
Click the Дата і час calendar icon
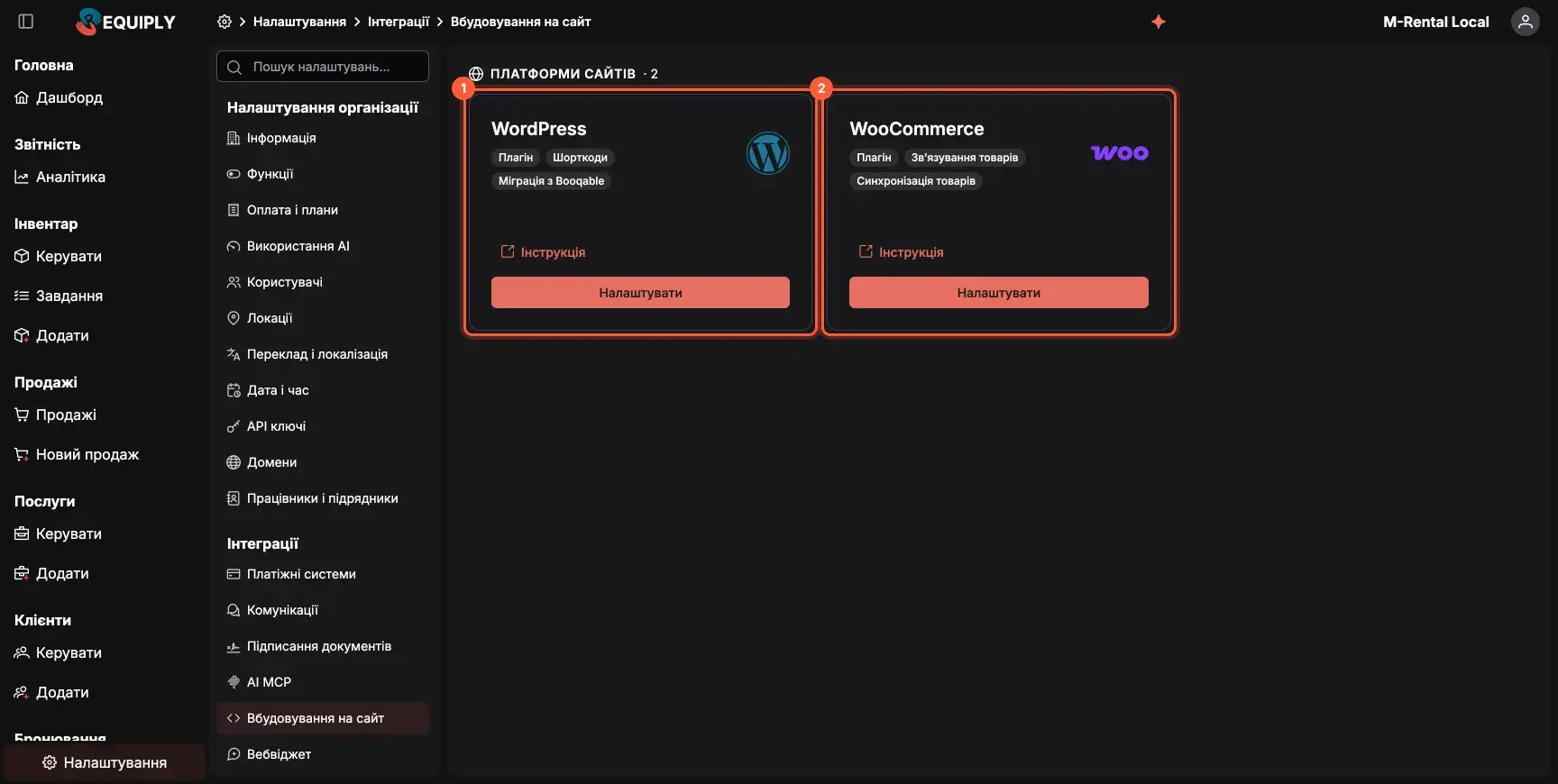(234, 390)
